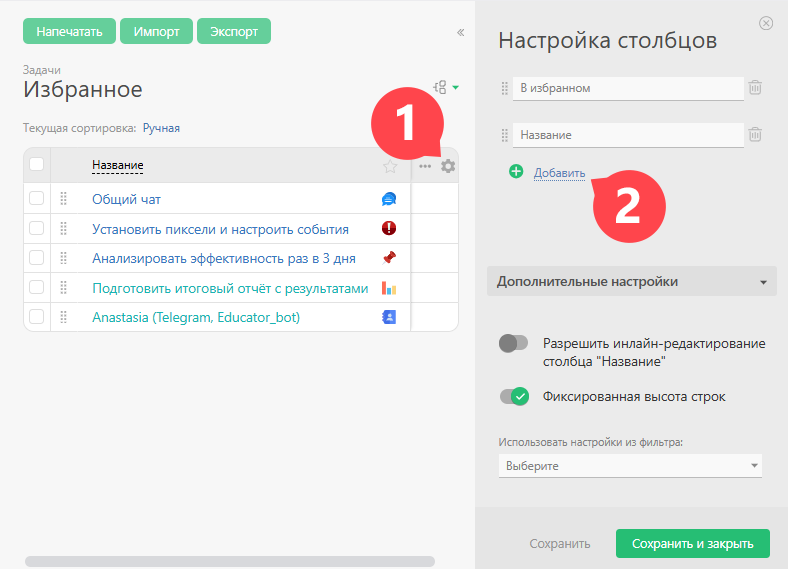This screenshot has height=569, width=788.
Task: Disable Фиксированная высота строк toggle
Action: [x=514, y=397]
